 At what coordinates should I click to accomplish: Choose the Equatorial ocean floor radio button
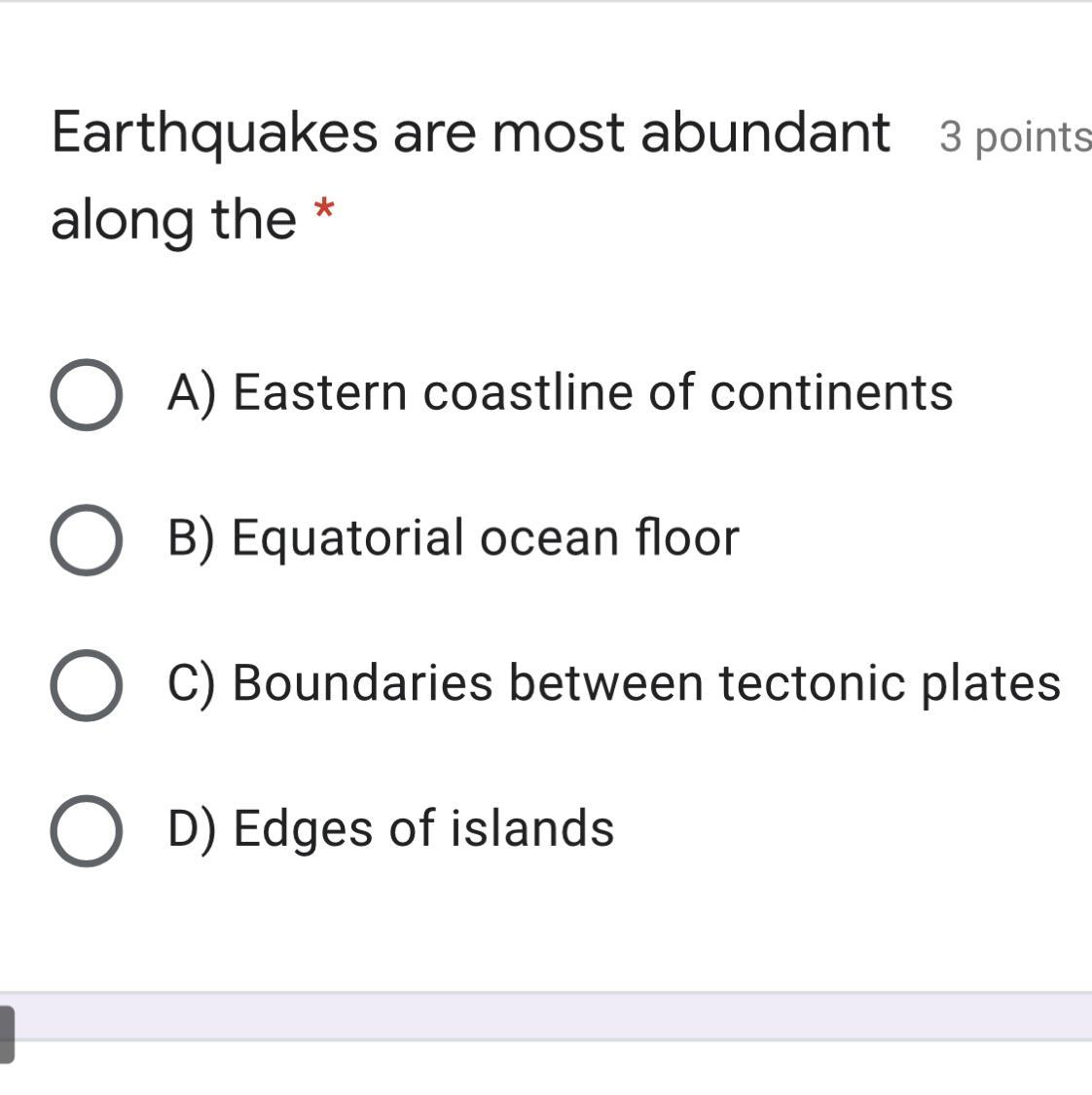click(86, 539)
